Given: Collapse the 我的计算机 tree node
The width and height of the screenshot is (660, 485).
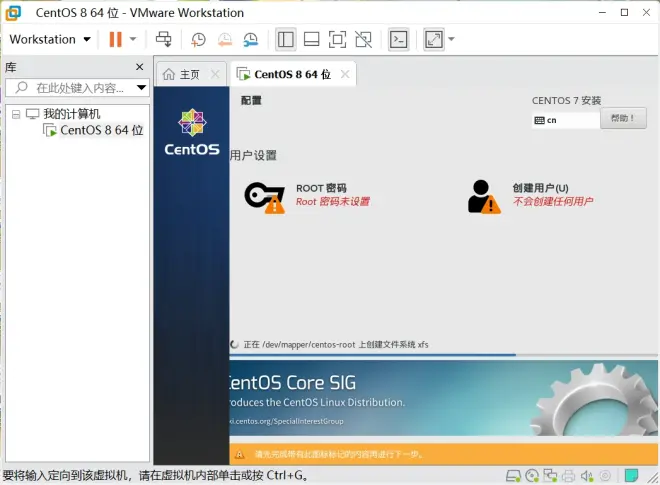Looking at the screenshot, I should coord(16,114).
